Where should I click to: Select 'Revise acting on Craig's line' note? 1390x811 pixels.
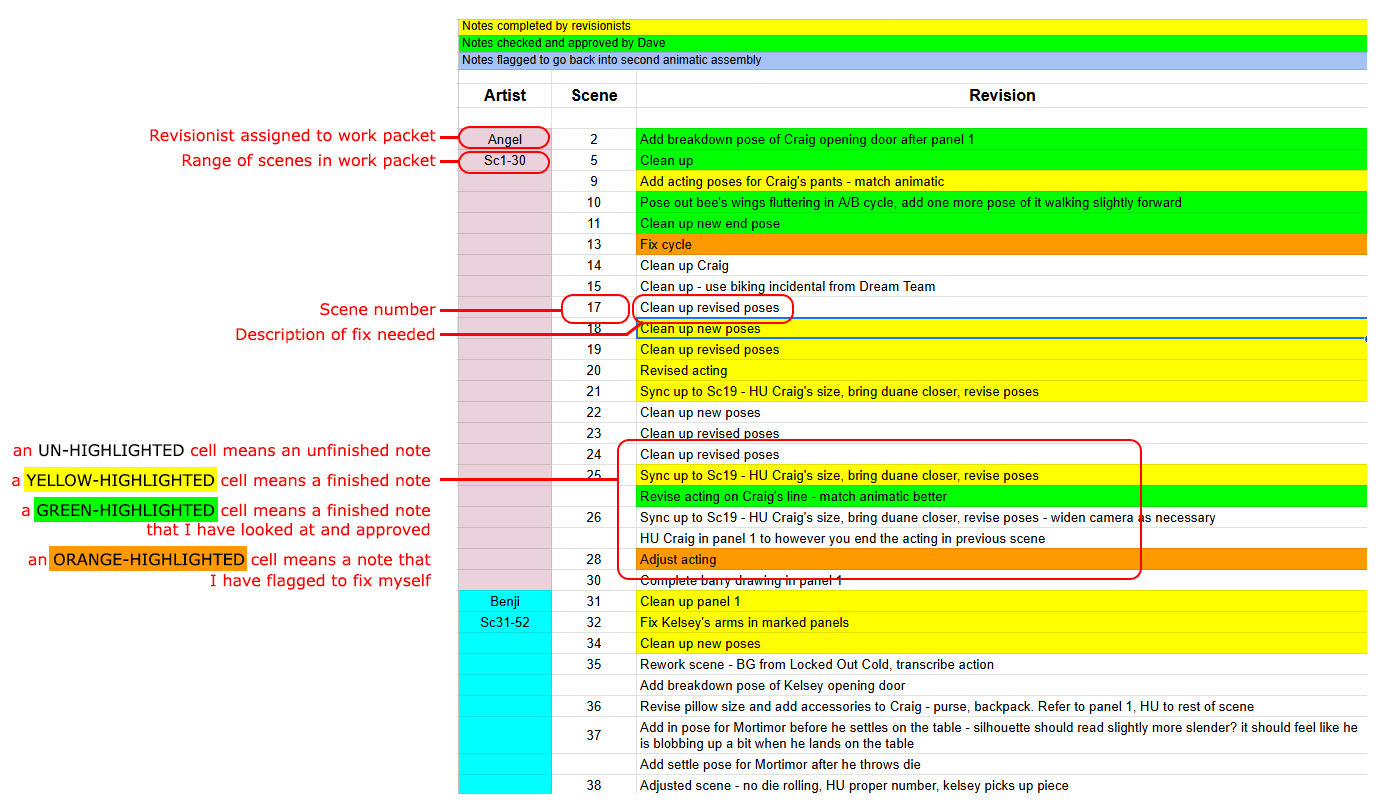click(1002, 496)
